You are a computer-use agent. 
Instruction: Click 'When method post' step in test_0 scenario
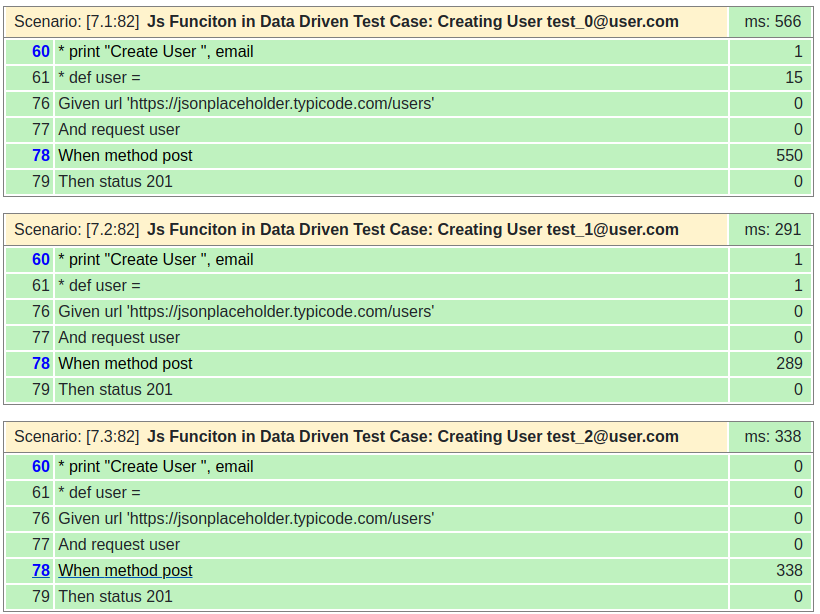pos(125,156)
